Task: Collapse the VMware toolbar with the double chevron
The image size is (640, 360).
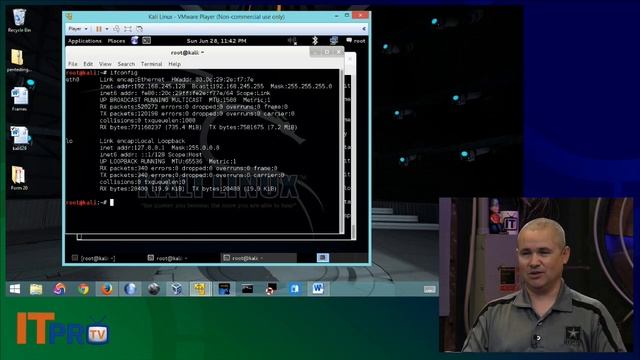Action: 364,29
